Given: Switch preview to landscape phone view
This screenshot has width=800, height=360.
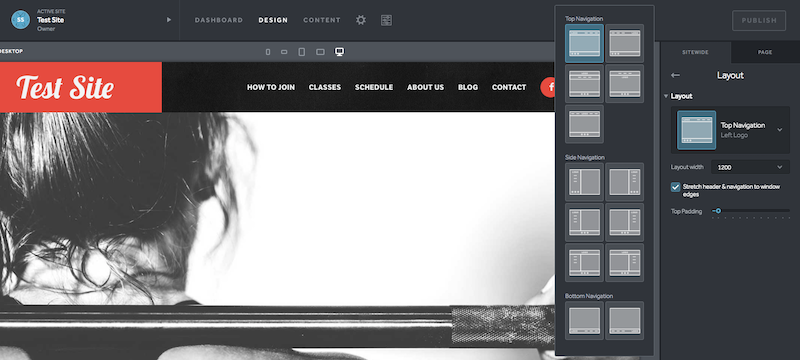Looking at the screenshot, I should click(284, 52).
